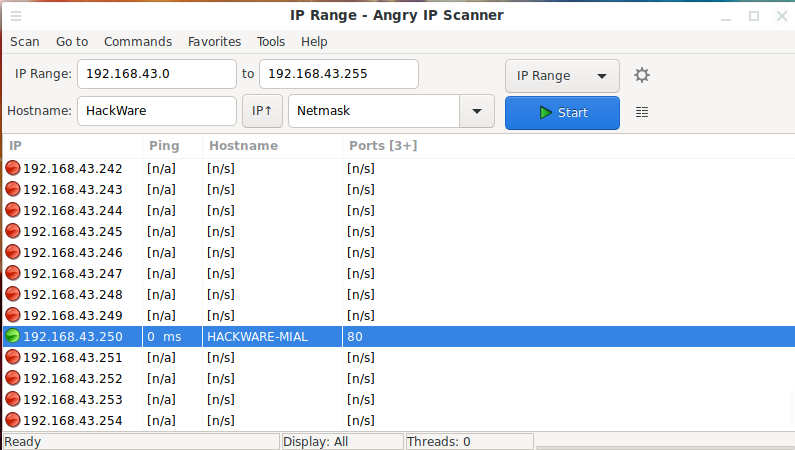Click the red status icon for 192.168.43.242
Image resolution: width=795 pixels, height=450 pixels.
13,169
